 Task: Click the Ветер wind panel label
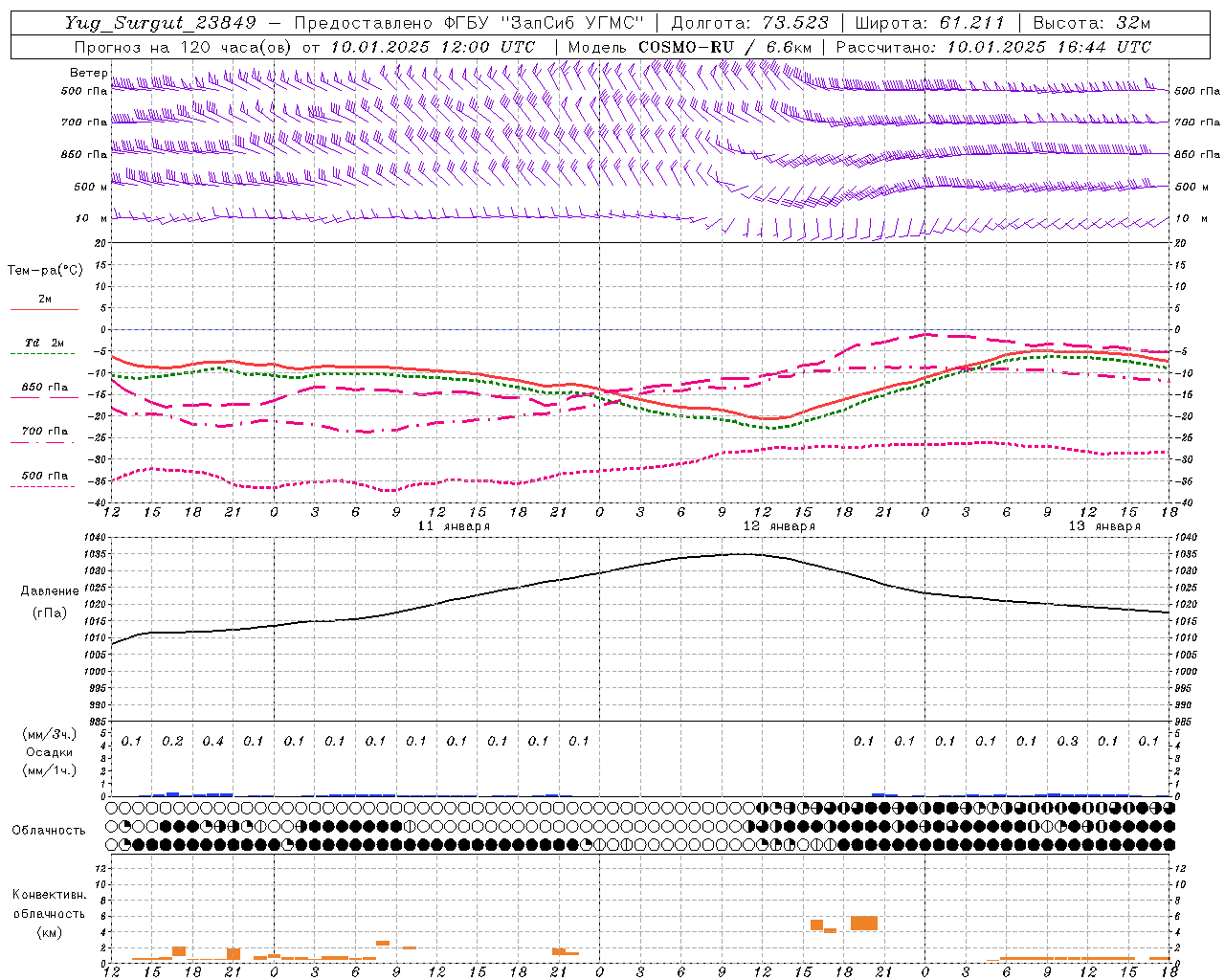pyautogui.click(x=89, y=73)
